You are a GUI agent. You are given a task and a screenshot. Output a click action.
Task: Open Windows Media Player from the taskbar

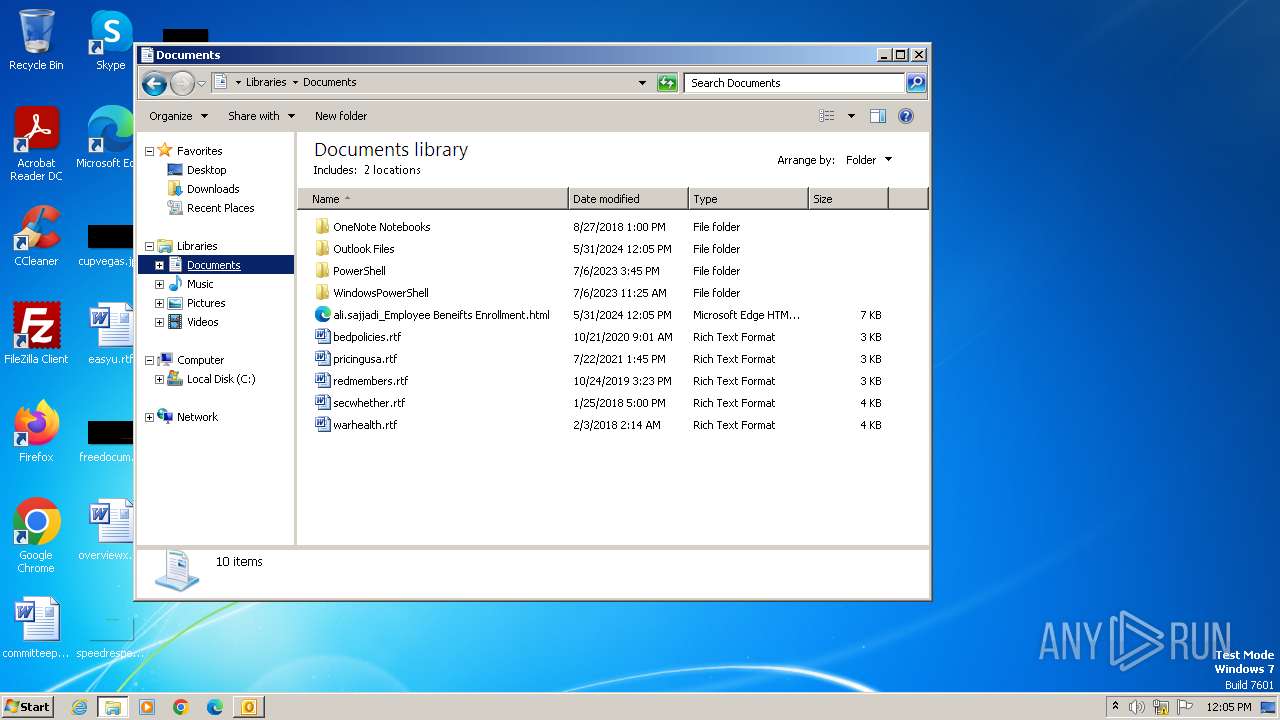tap(147, 707)
